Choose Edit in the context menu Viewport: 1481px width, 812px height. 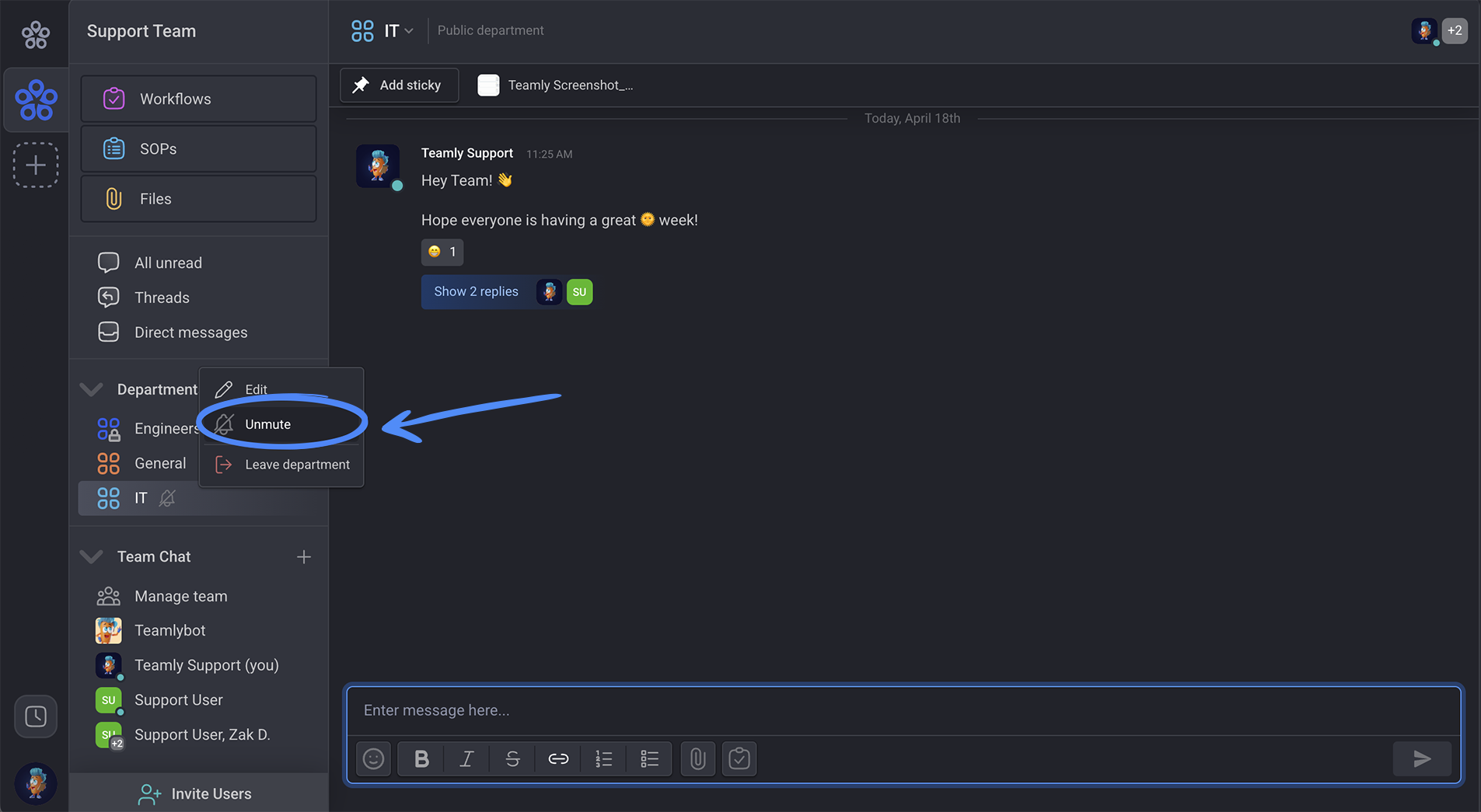[281, 389]
